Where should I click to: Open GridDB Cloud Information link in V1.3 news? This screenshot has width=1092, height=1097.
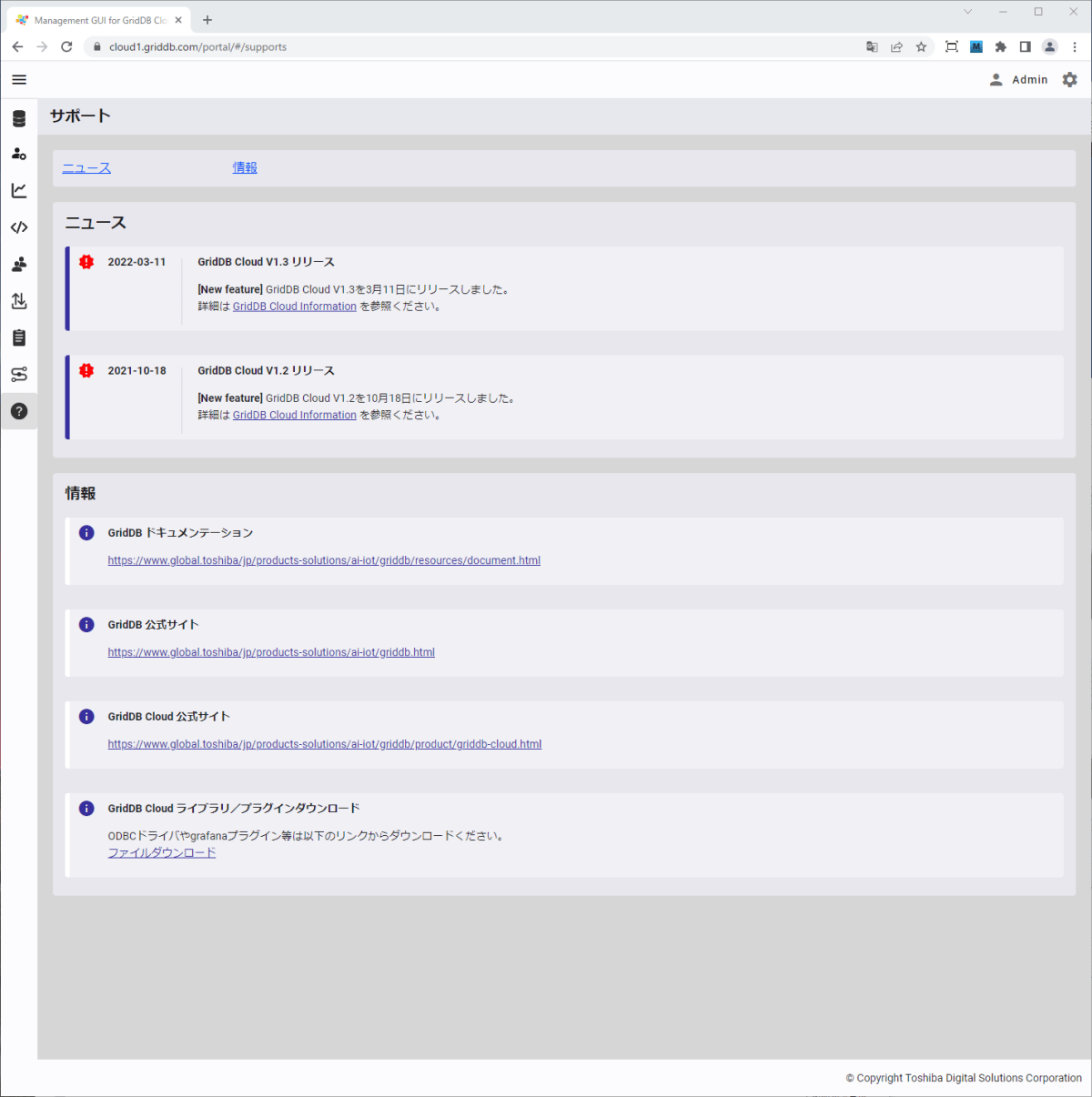pos(295,307)
